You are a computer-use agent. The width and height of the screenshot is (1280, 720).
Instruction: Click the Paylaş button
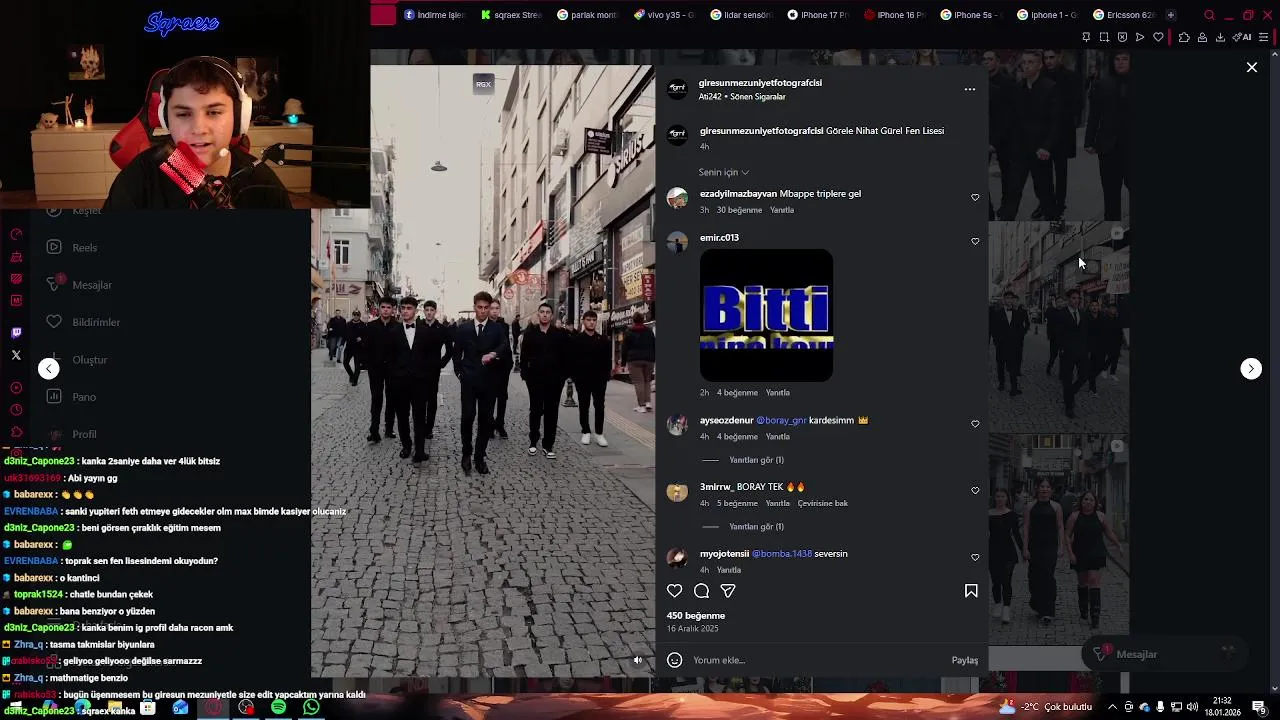click(x=965, y=660)
